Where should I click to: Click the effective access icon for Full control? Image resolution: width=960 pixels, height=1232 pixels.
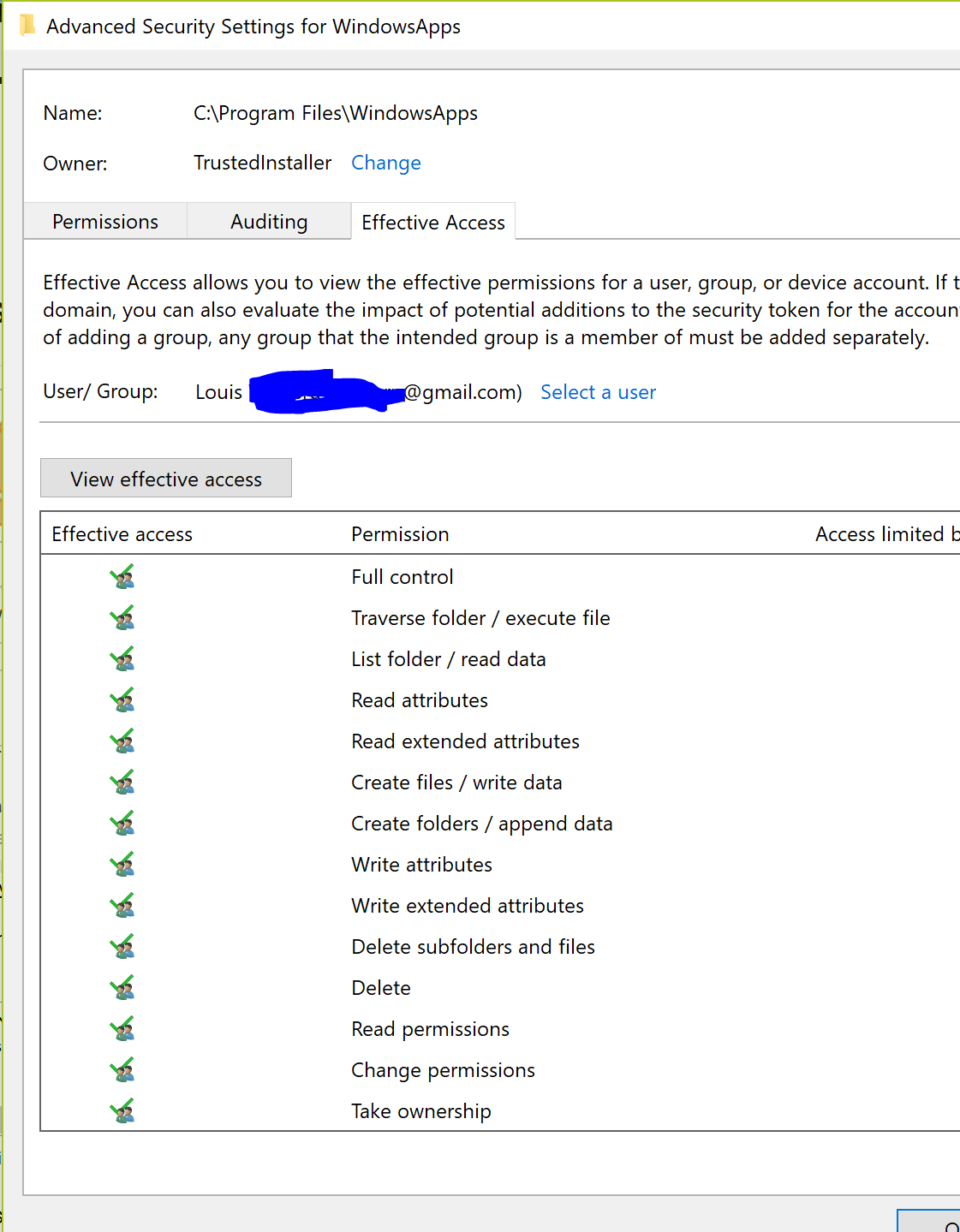[x=122, y=577]
